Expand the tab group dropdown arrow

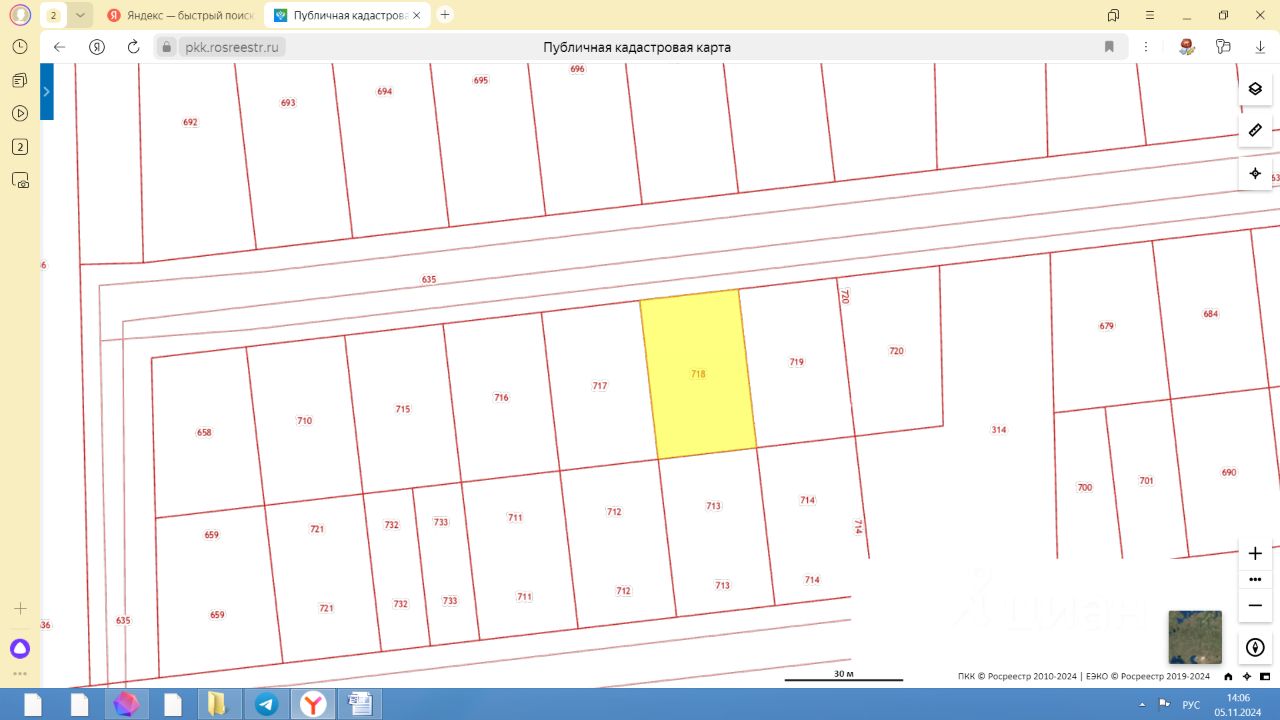[x=80, y=15]
